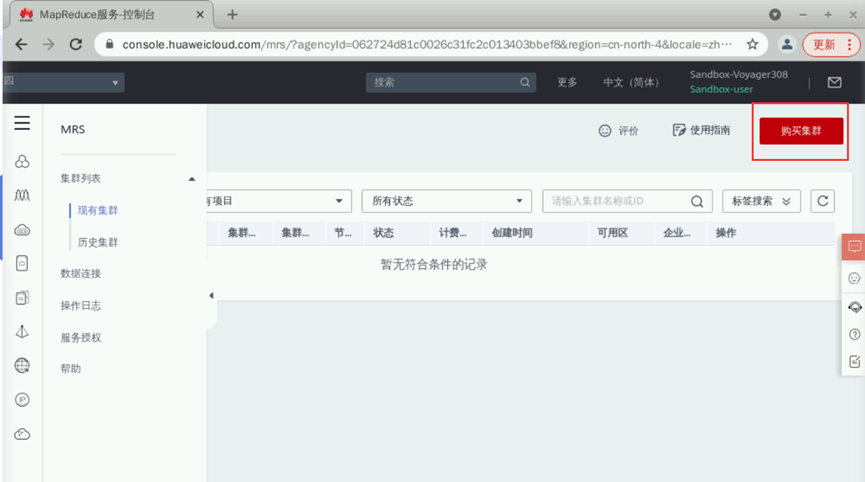Click the backup copy sidebar icon
This screenshot has height=482, width=865.
click(x=22, y=298)
